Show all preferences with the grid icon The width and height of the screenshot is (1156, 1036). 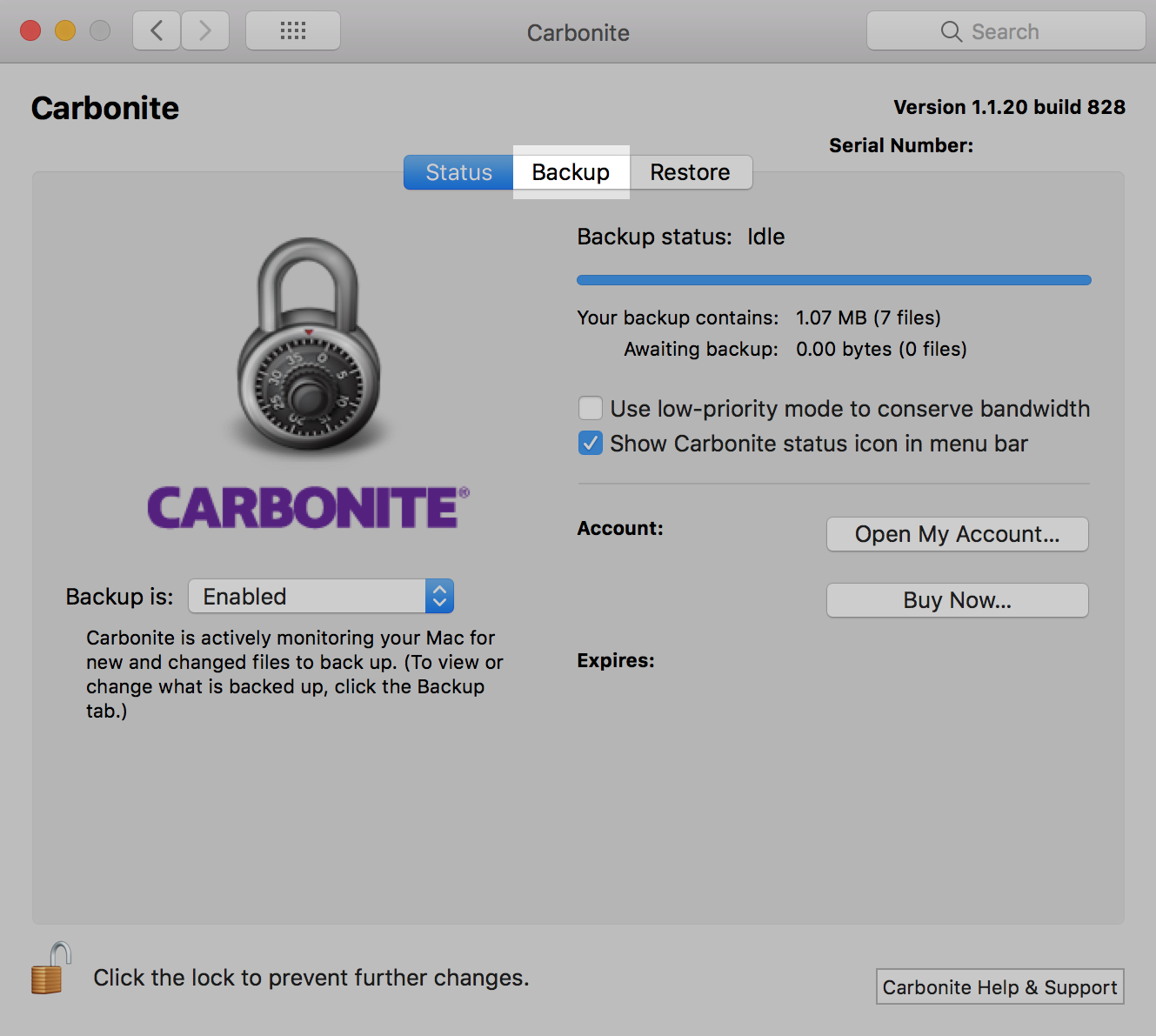pyautogui.click(x=293, y=31)
